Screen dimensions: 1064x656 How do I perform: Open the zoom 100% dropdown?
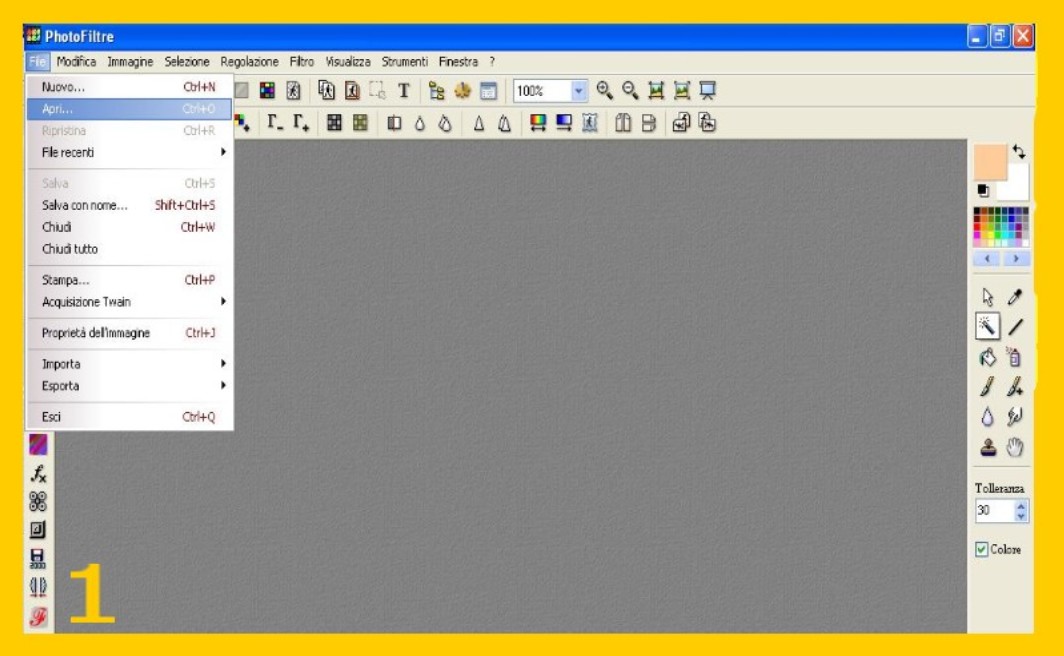point(580,91)
